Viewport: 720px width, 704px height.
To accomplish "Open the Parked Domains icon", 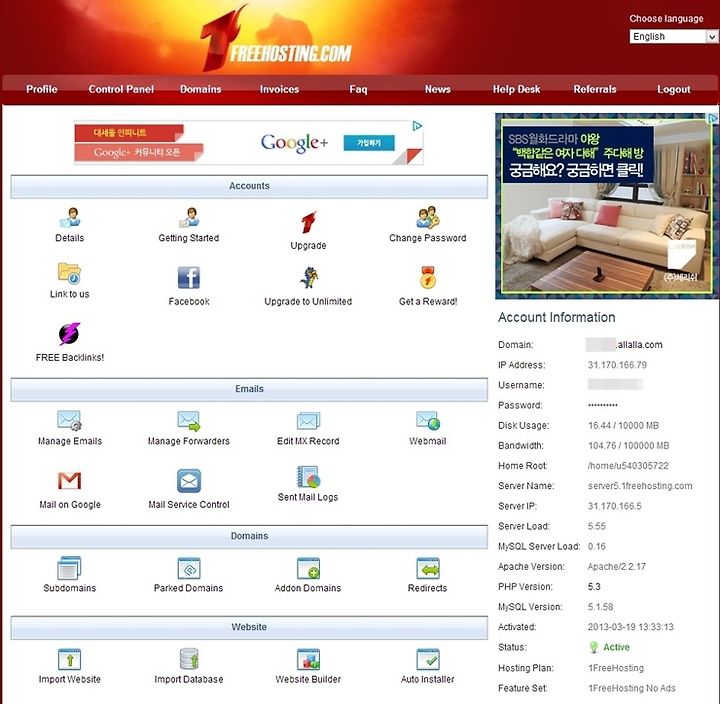I will (x=189, y=568).
